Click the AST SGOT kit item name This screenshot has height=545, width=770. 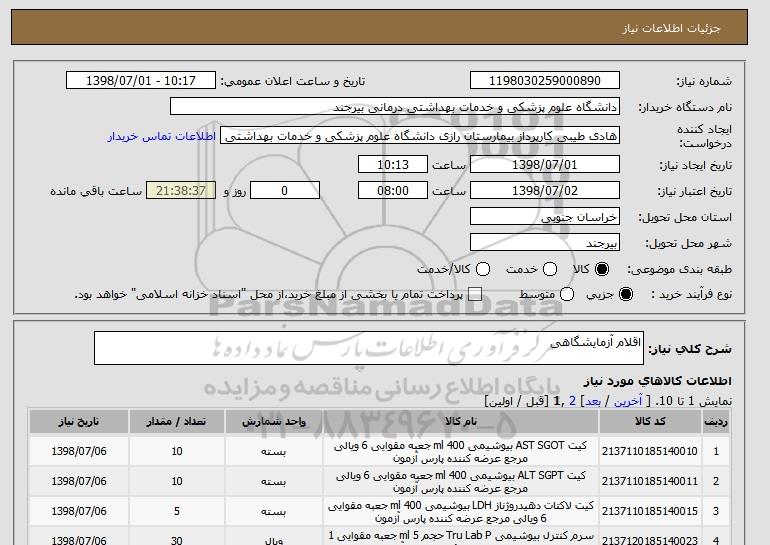point(461,452)
